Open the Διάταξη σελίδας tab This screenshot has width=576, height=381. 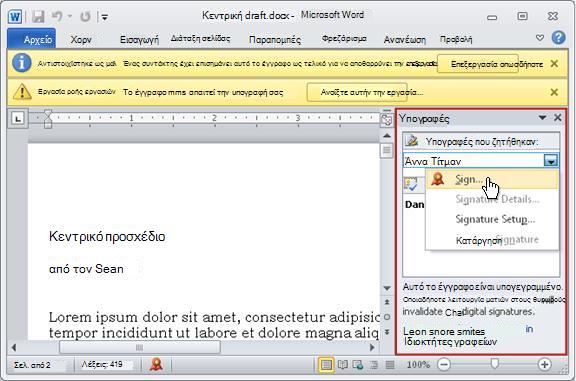coord(201,39)
